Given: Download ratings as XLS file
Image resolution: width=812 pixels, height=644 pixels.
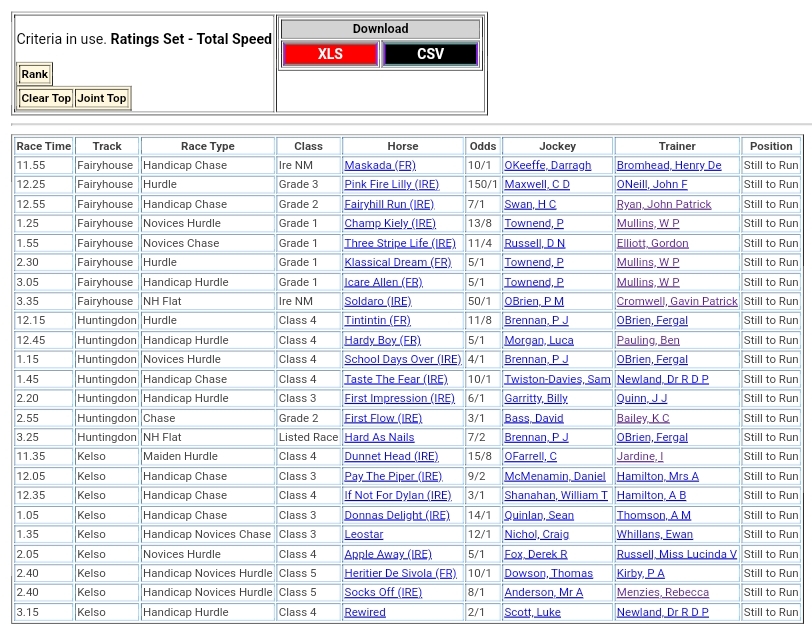Looking at the screenshot, I should tap(330, 54).
